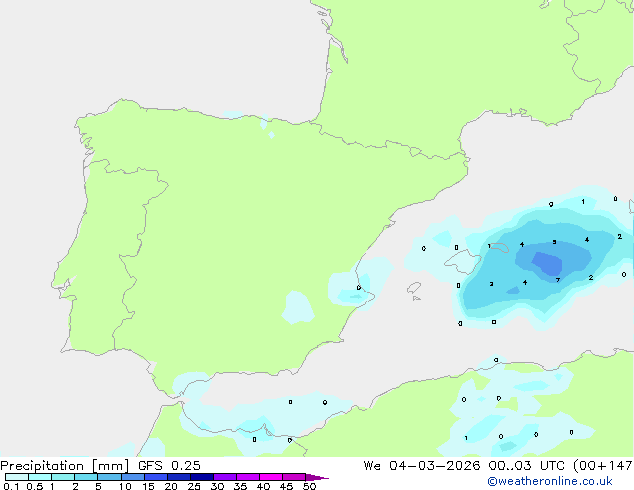The width and height of the screenshot is (634, 490).
Task: Choose the 5–10 mm legend swatch
Action: (109, 477)
